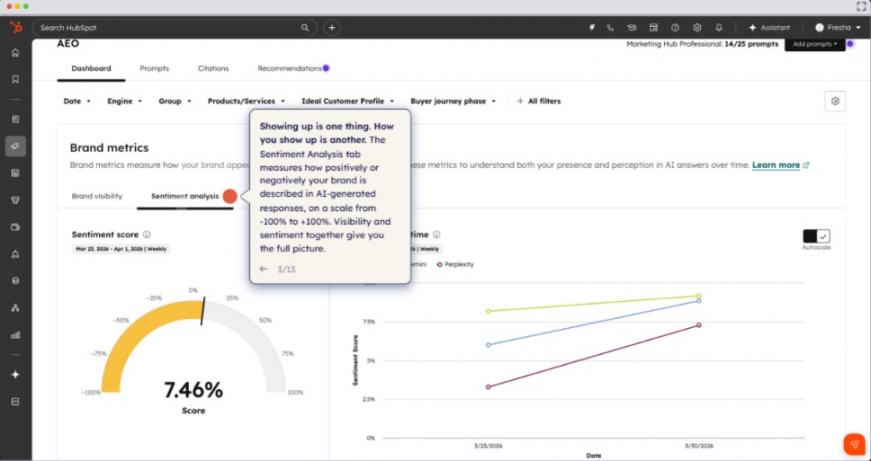This screenshot has width=871, height=461.
Task: Open the top bar settings gear
Action: click(697, 27)
